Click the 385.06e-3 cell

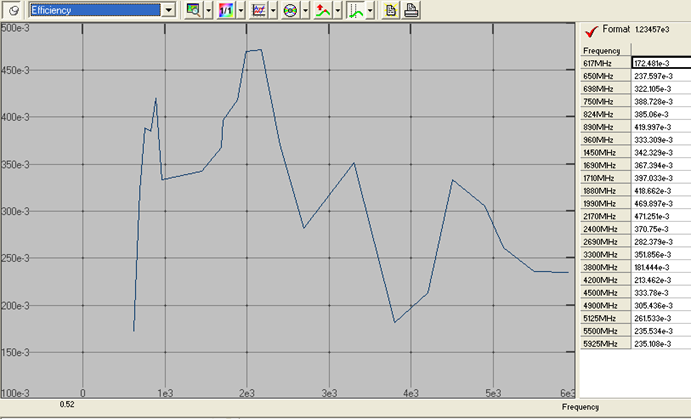point(661,114)
